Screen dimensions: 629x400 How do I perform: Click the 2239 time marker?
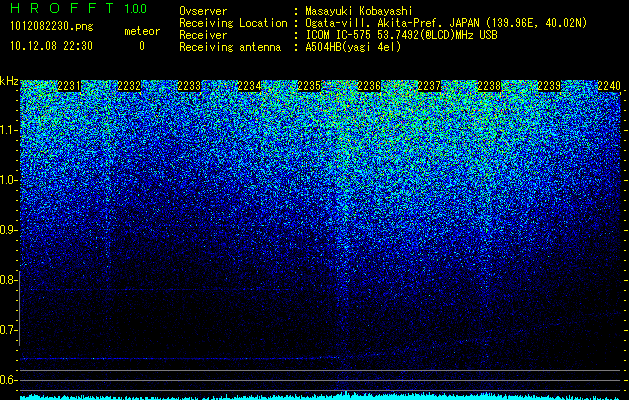click(x=549, y=86)
